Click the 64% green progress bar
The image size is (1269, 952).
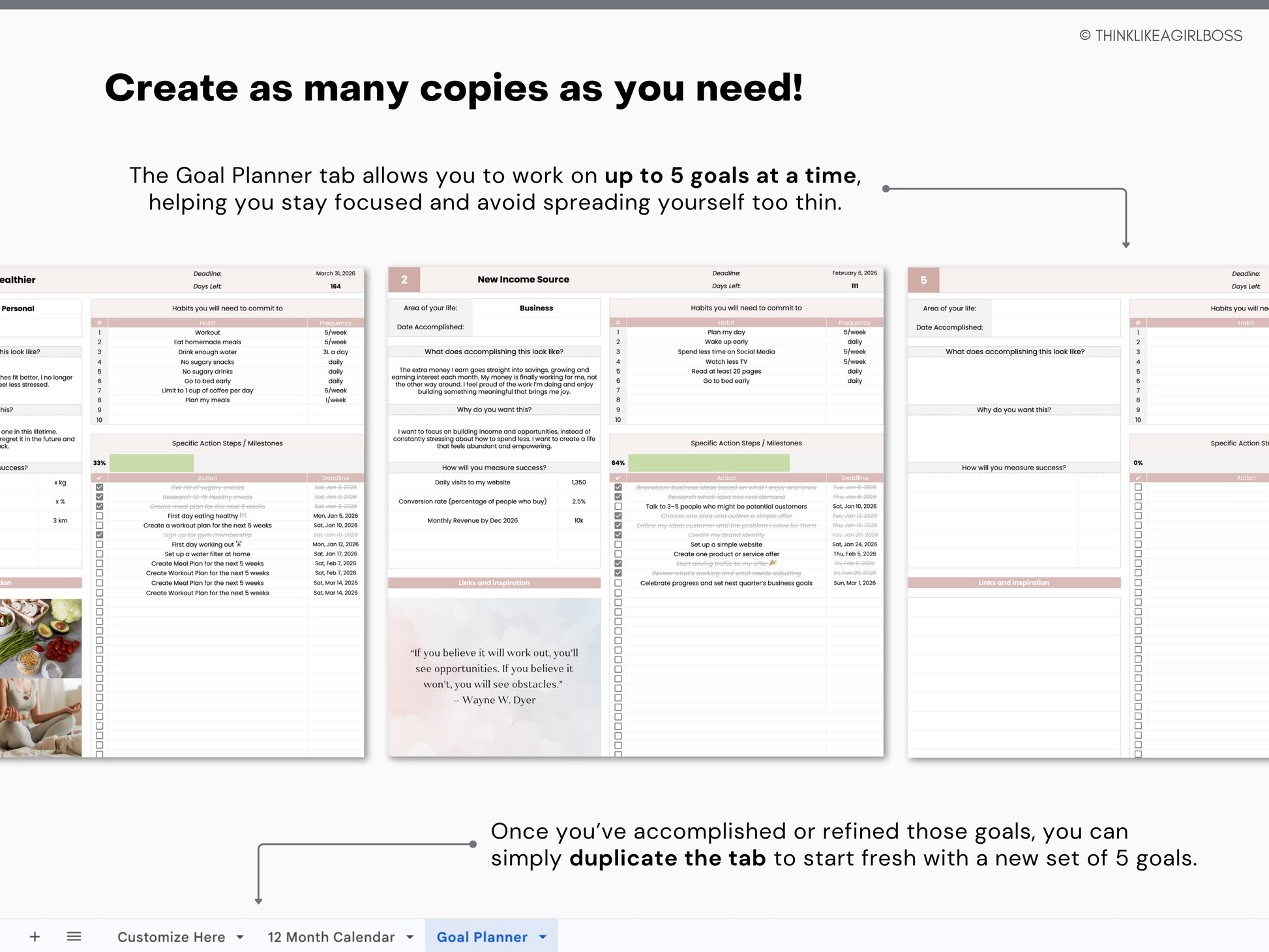coord(708,463)
